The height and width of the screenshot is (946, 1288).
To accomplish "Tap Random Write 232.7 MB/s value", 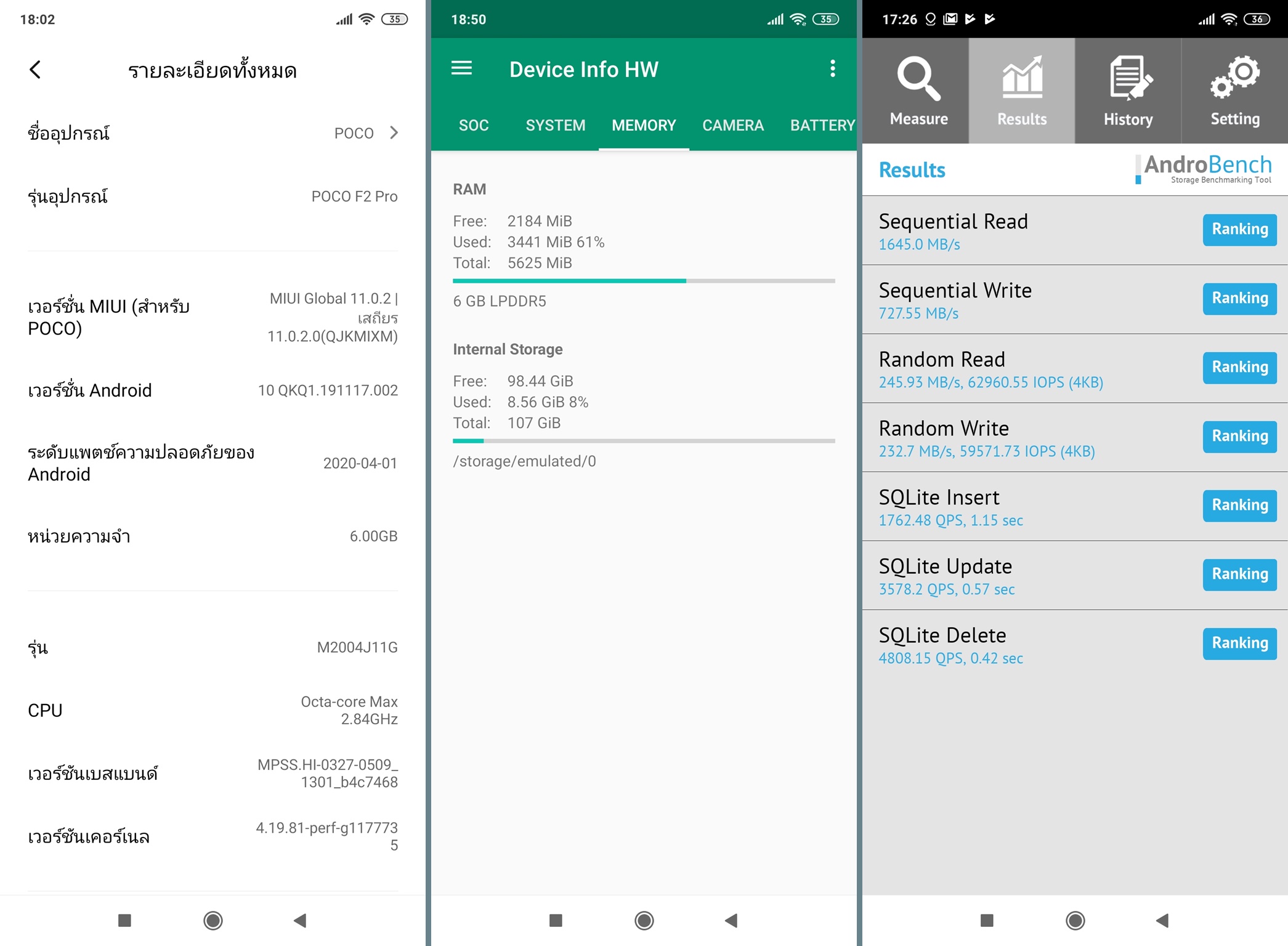I will coord(987,451).
